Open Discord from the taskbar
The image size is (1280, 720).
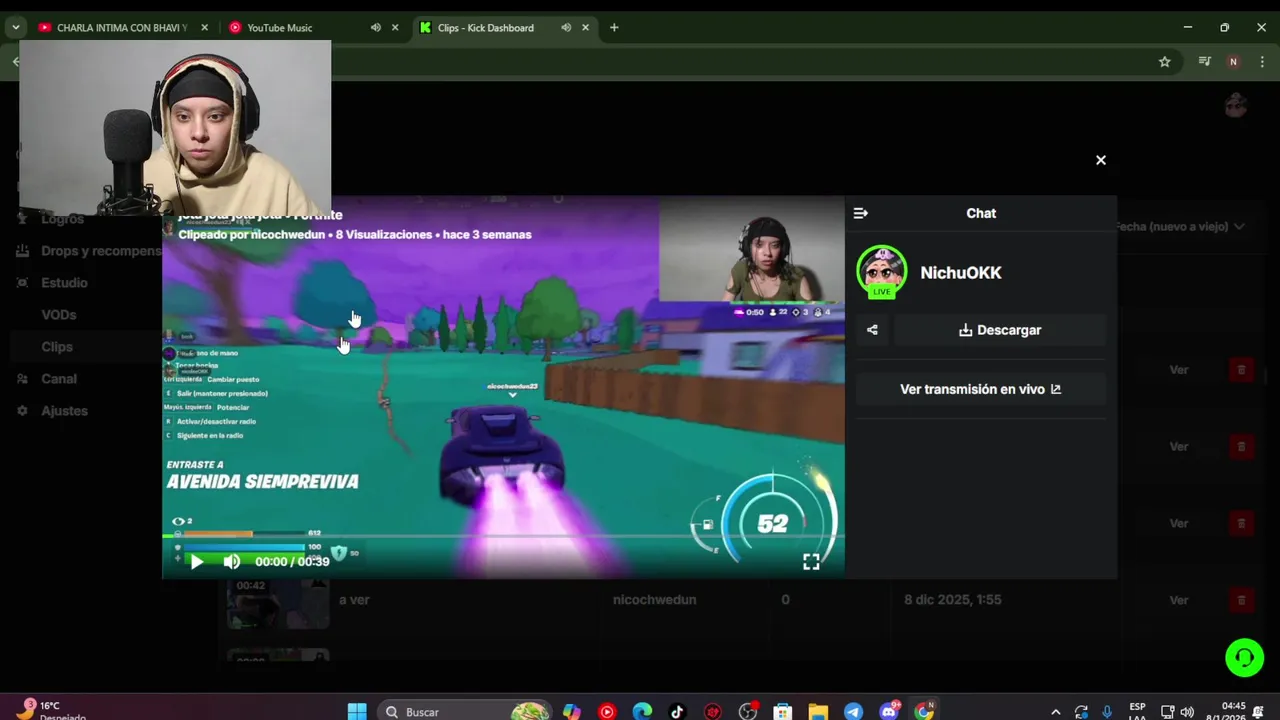[889, 712]
